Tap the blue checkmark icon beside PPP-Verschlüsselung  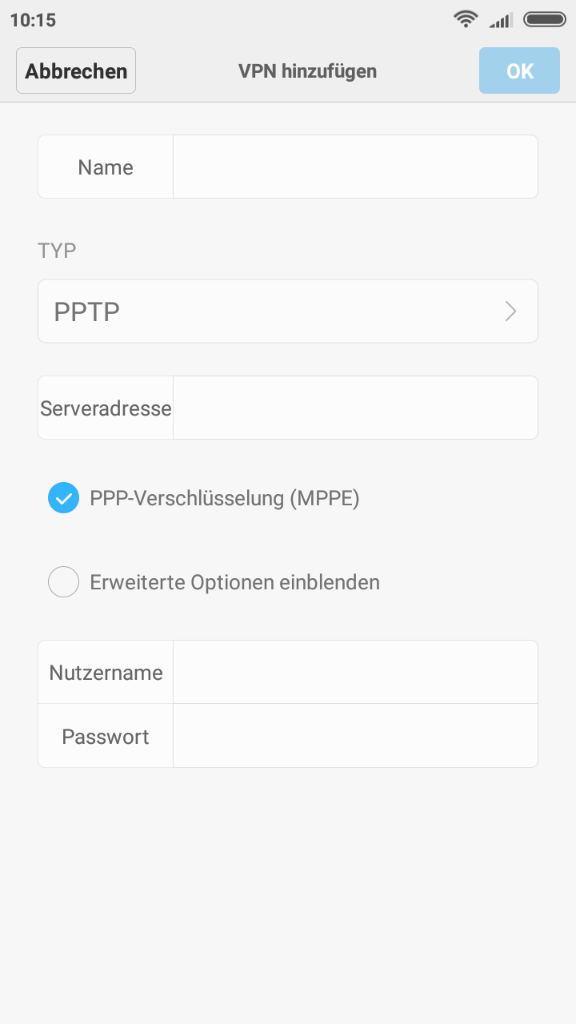tap(63, 498)
